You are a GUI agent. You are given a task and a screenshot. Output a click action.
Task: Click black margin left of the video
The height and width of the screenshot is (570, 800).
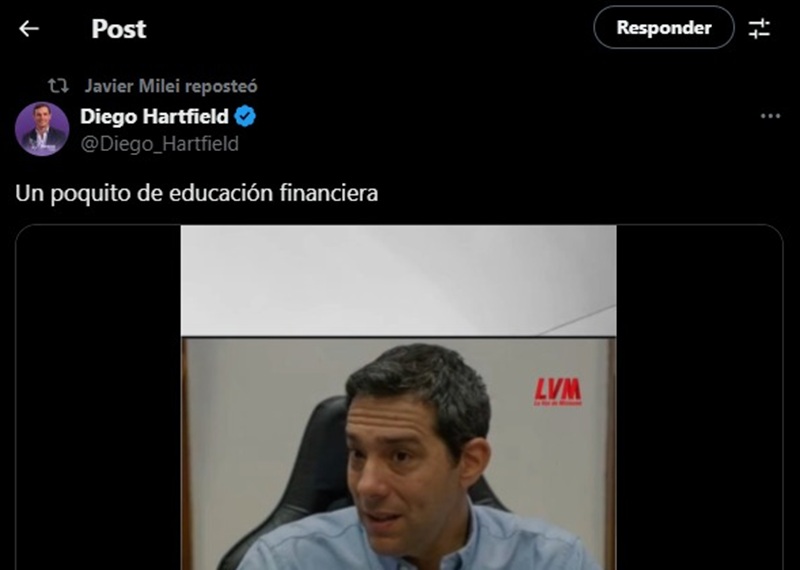[x=98, y=398]
